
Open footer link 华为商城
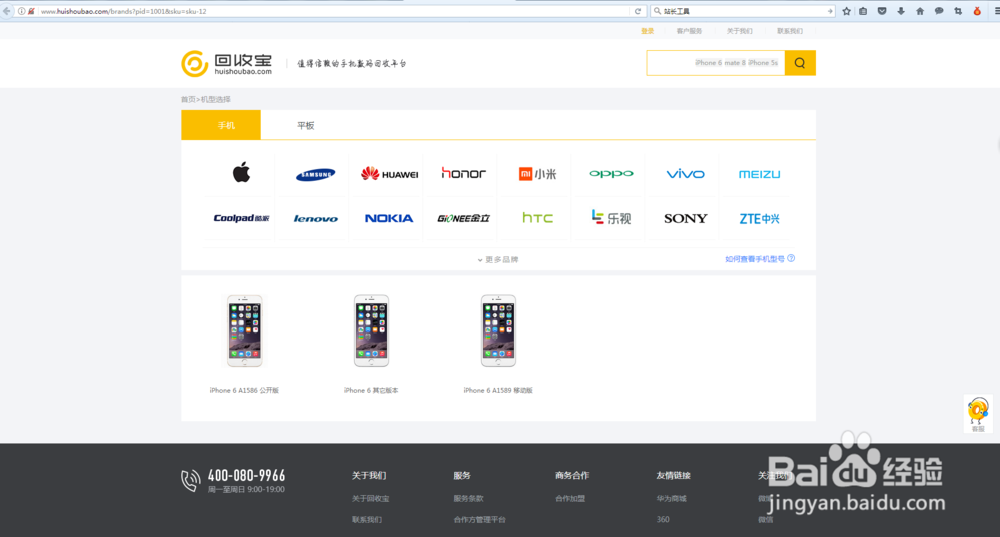[x=672, y=499]
